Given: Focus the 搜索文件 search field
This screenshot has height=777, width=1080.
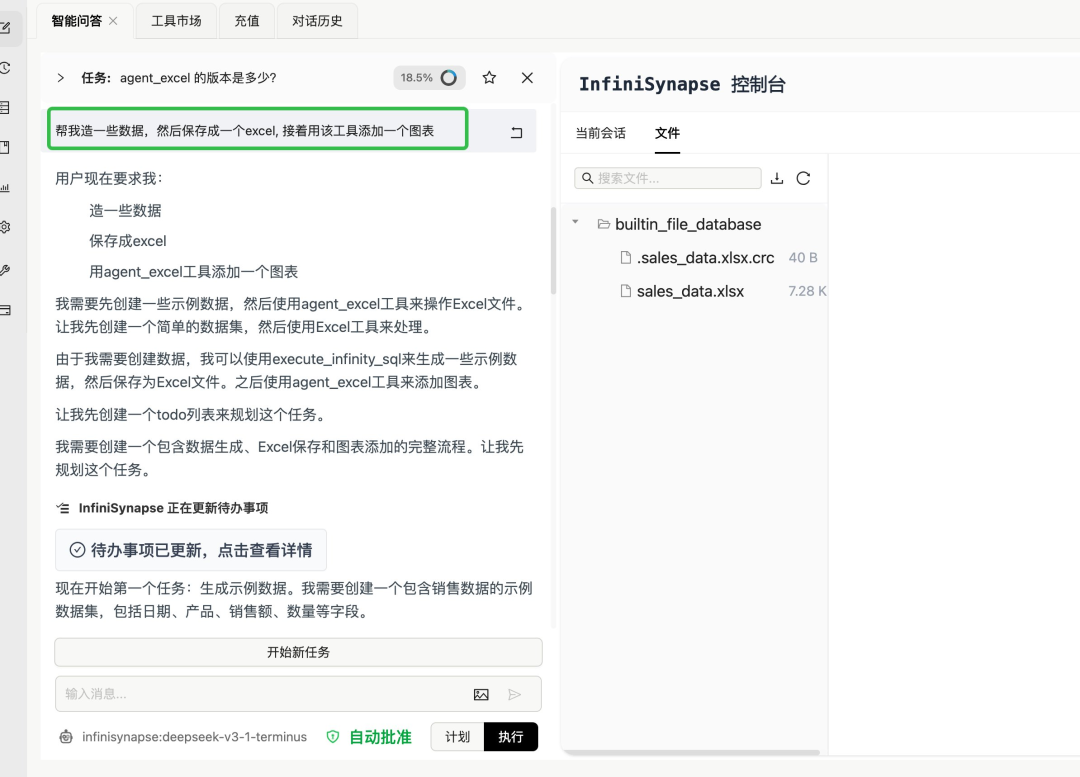Looking at the screenshot, I should (x=667, y=178).
